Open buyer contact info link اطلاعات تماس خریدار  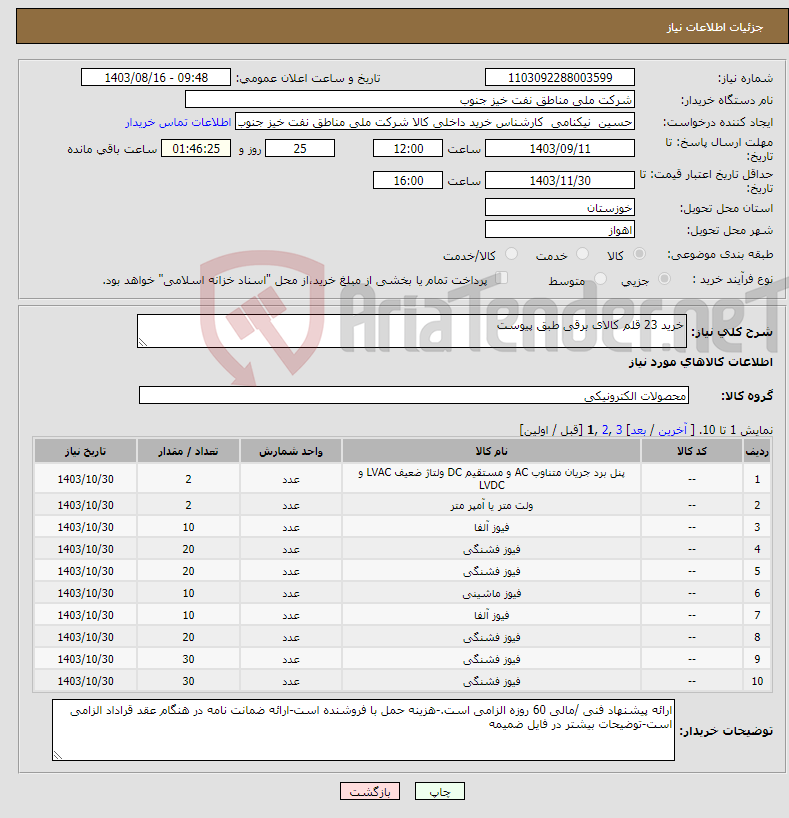178,122
